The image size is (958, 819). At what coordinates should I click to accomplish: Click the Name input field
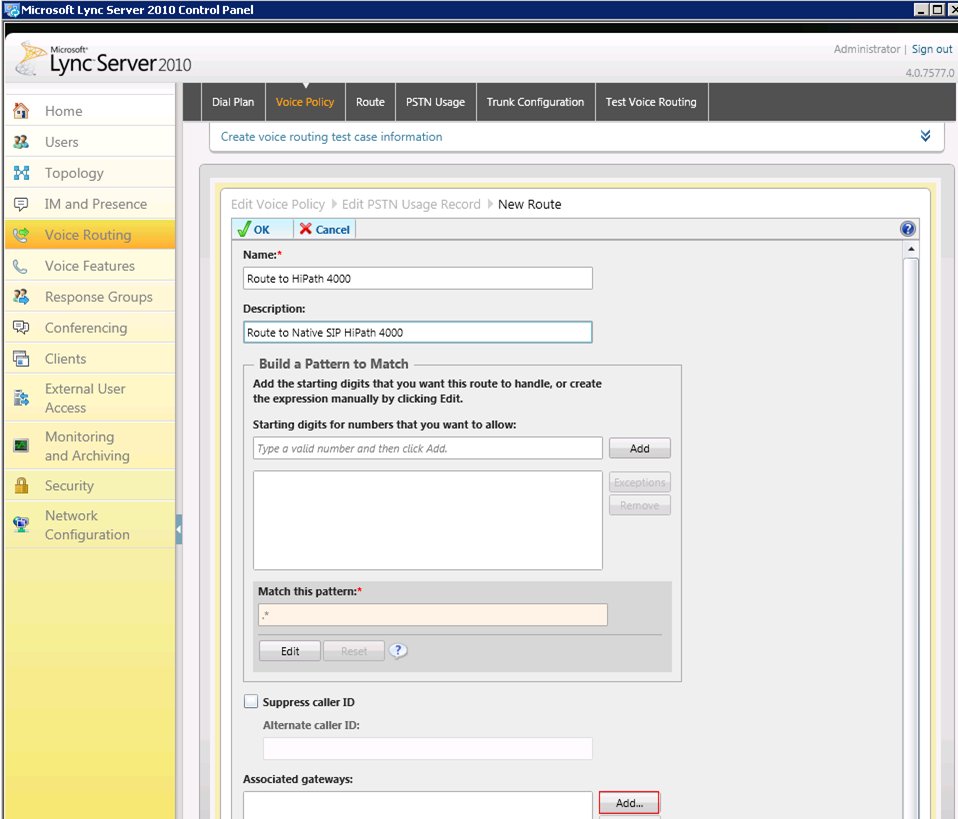tap(418, 278)
